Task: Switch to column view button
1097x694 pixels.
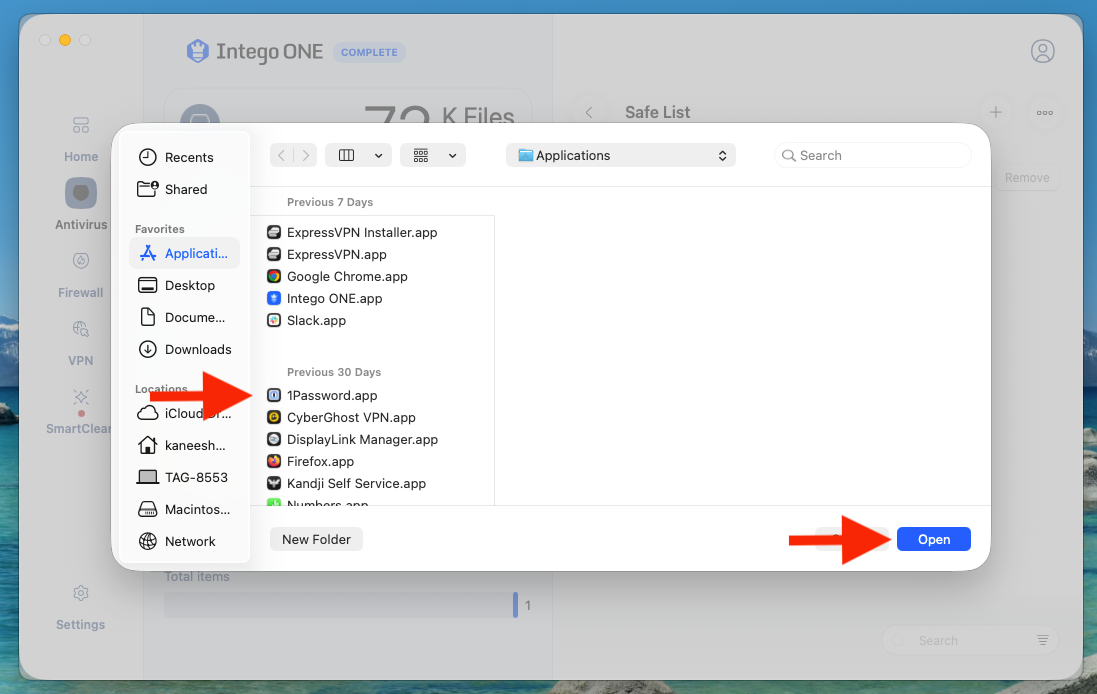Action: click(x=346, y=155)
